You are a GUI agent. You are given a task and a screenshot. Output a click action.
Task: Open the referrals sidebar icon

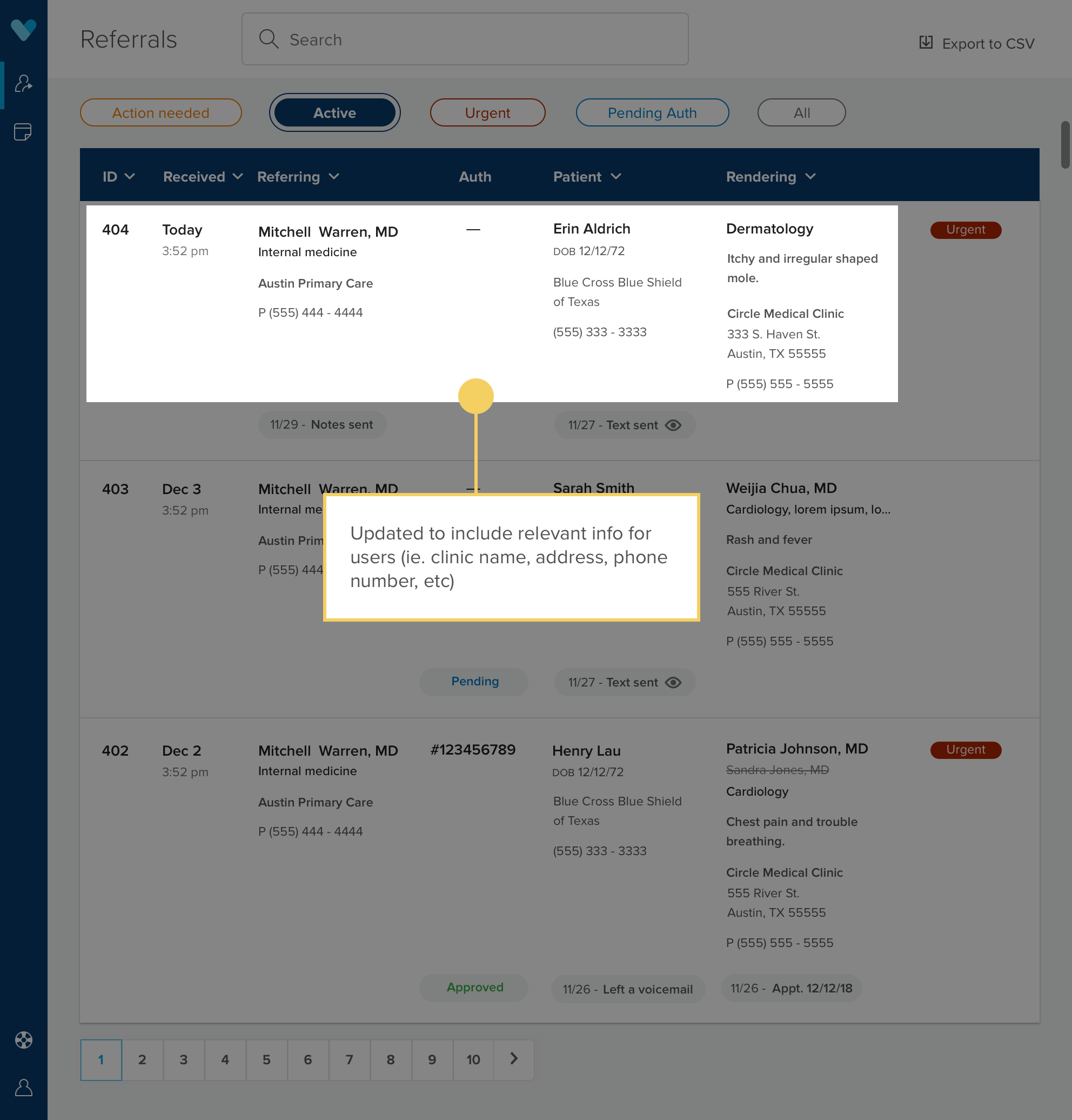click(x=23, y=84)
